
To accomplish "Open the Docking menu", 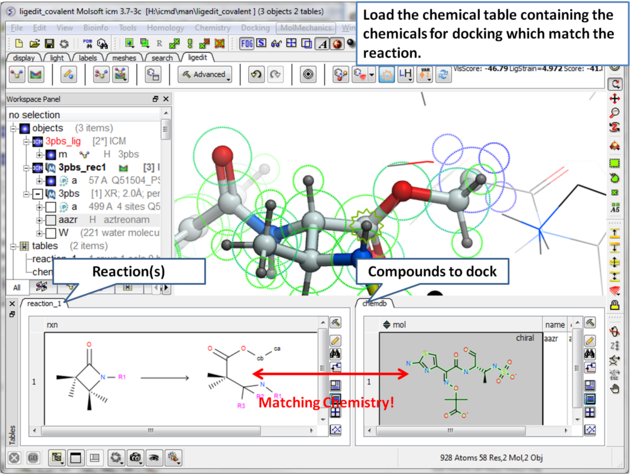I will pos(254,28).
